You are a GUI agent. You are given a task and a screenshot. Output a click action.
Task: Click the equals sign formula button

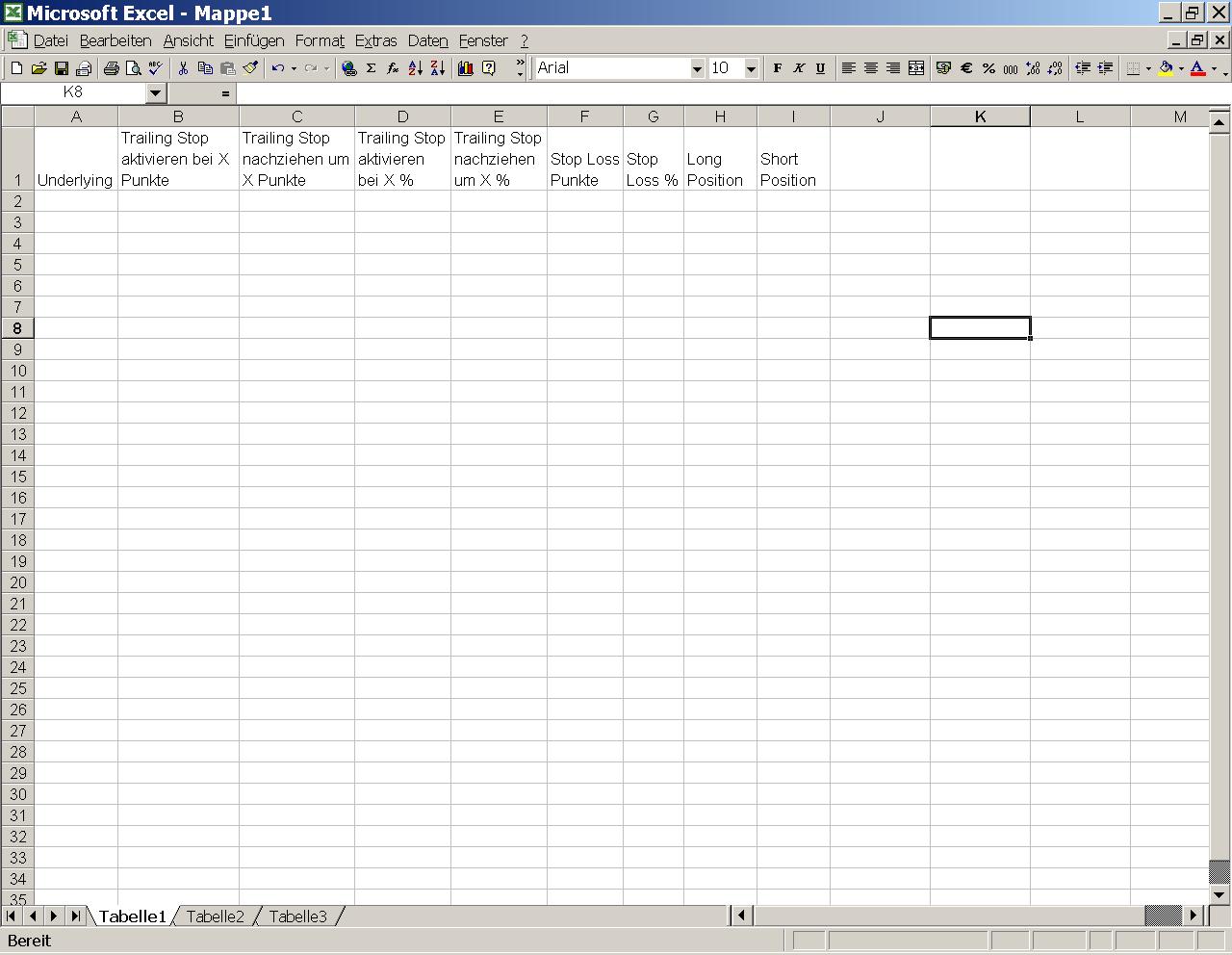pos(225,93)
